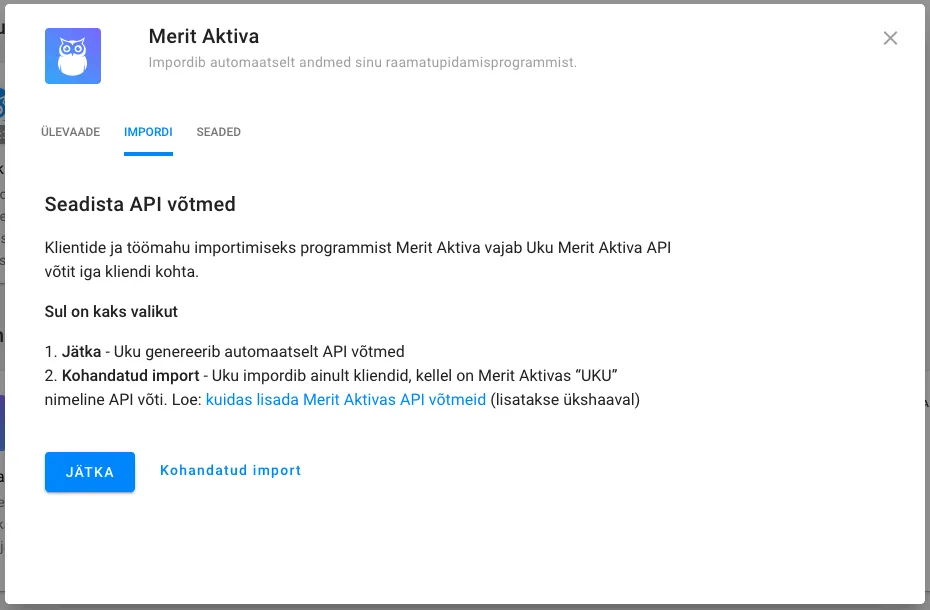930x610 pixels.
Task: Click the Kohandatud import link
Action: (x=230, y=470)
